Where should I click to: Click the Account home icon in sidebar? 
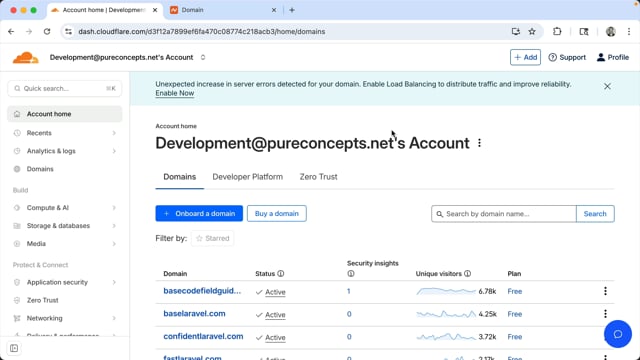click(x=17, y=114)
